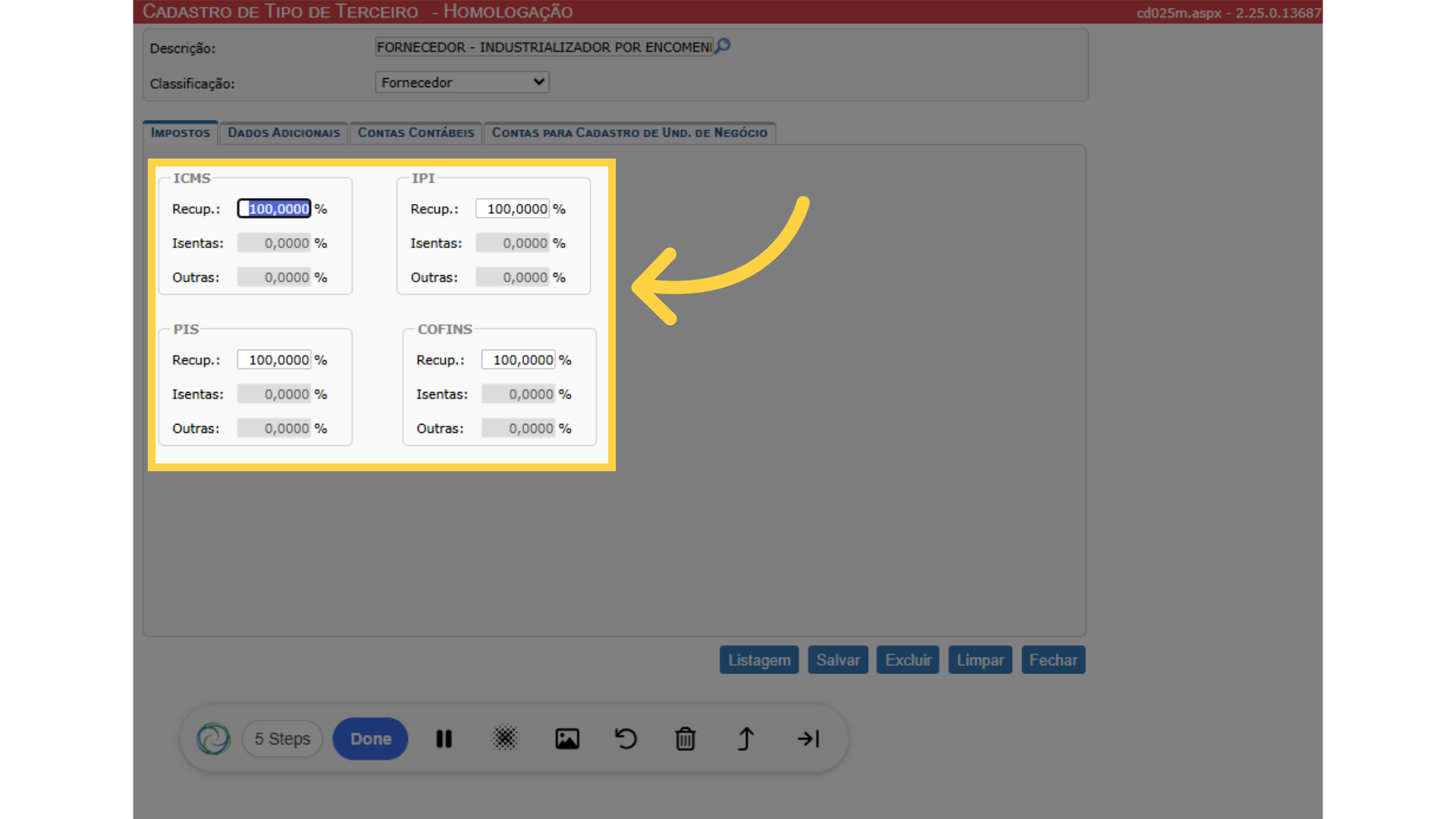Click the PIS Outras percentage field
Screen dimensions: 1456x819
pos(275,428)
